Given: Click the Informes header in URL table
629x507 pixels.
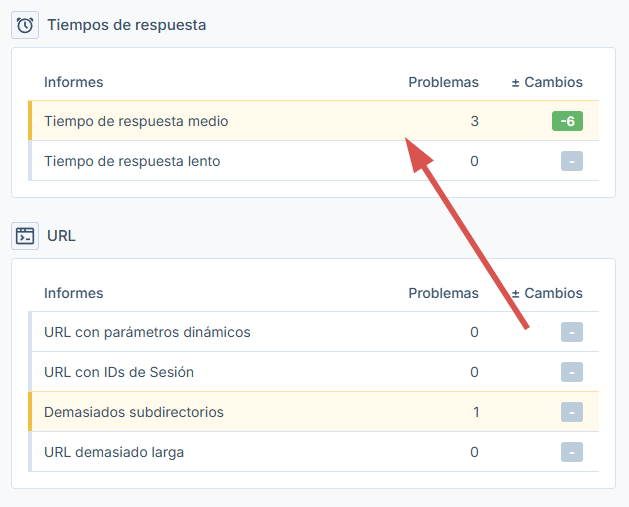Looking at the screenshot, I should coord(73,293).
